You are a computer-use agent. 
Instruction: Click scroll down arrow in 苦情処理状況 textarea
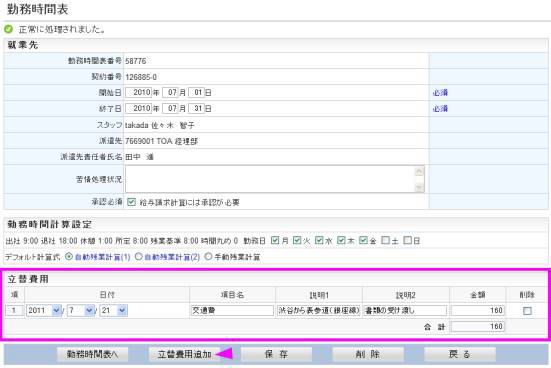pos(419,187)
